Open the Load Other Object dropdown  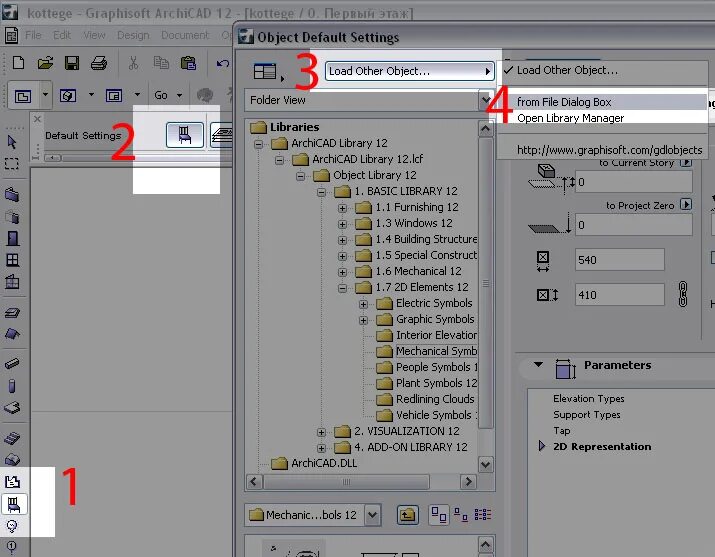[x=409, y=71]
